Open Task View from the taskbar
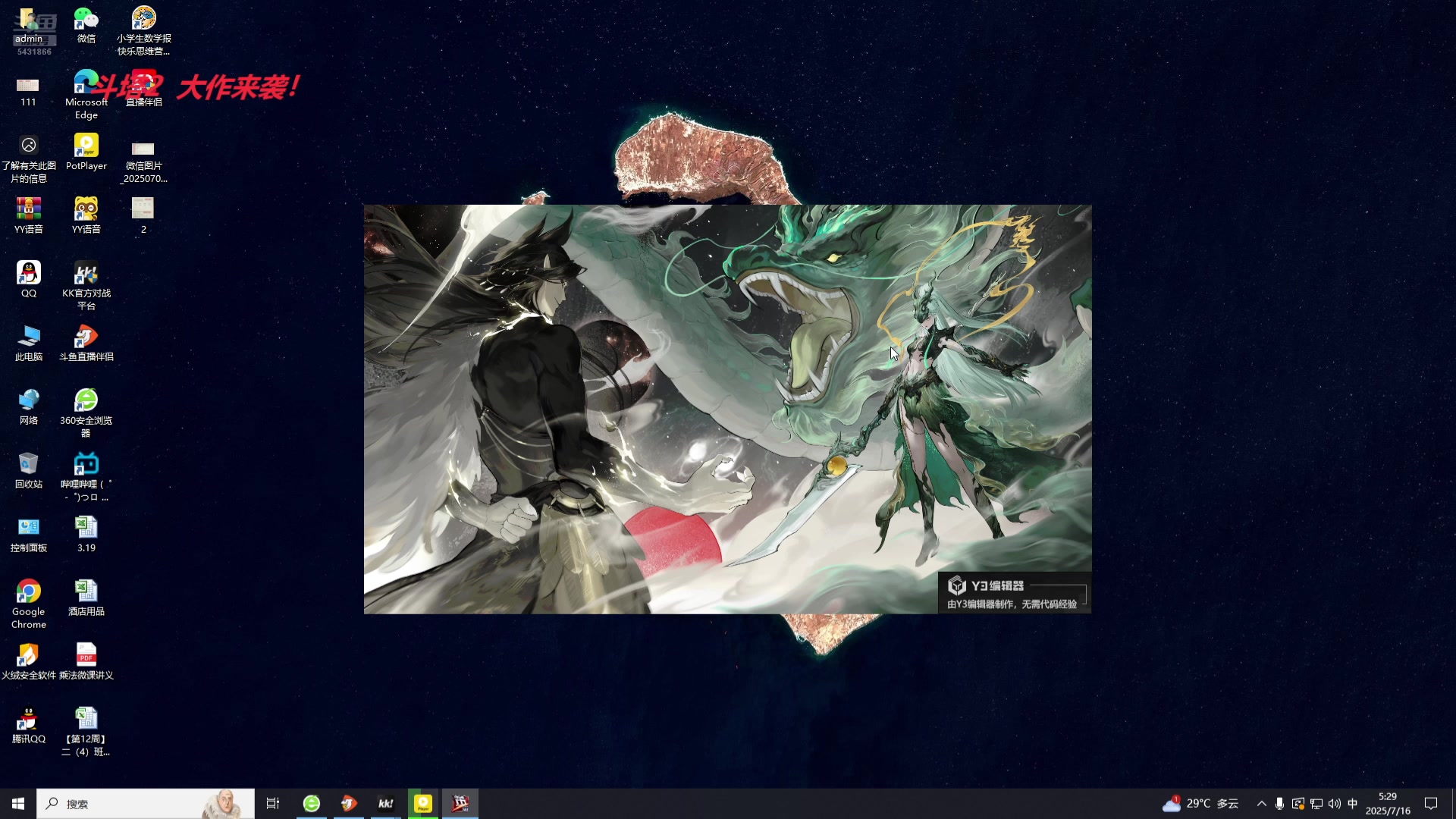1456x819 pixels. [x=273, y=804]
